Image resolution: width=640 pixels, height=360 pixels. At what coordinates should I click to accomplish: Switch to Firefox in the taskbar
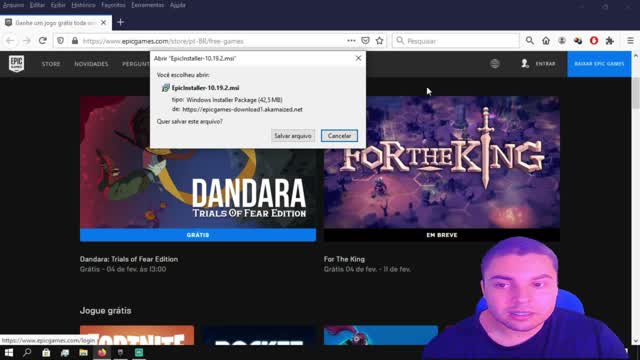(102, 353)
